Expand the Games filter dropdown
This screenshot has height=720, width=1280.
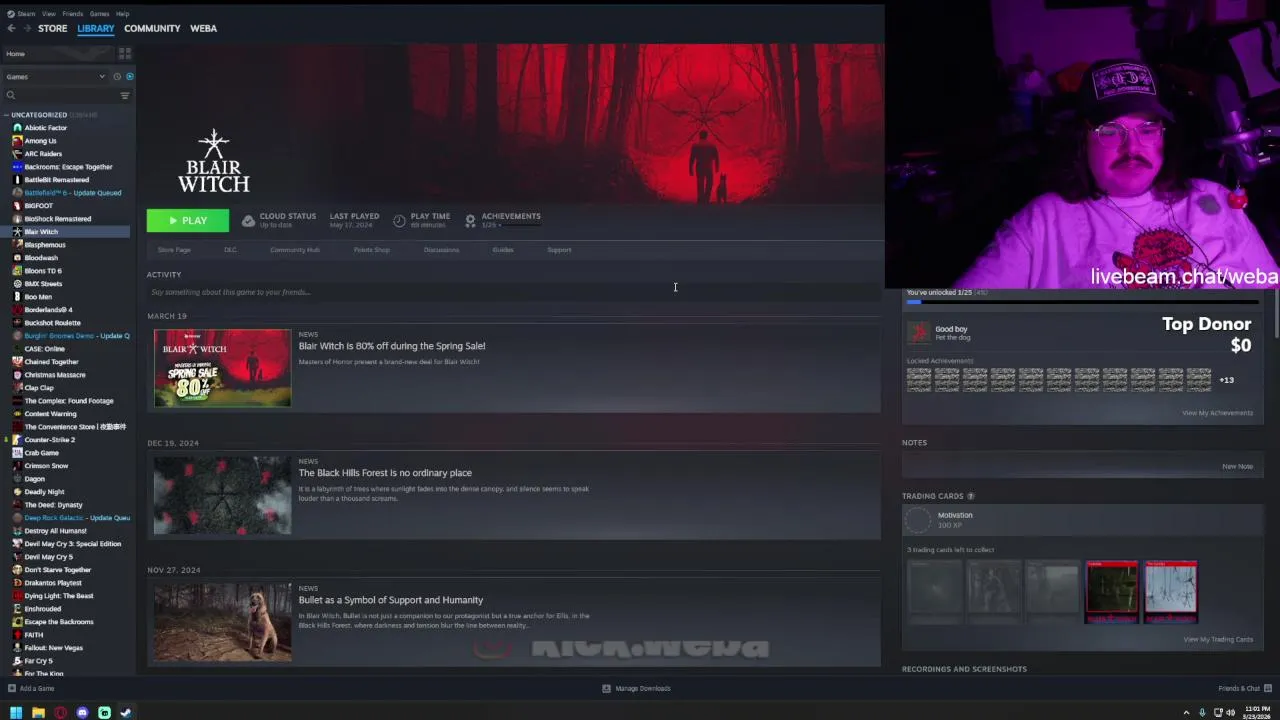(56, 76)
